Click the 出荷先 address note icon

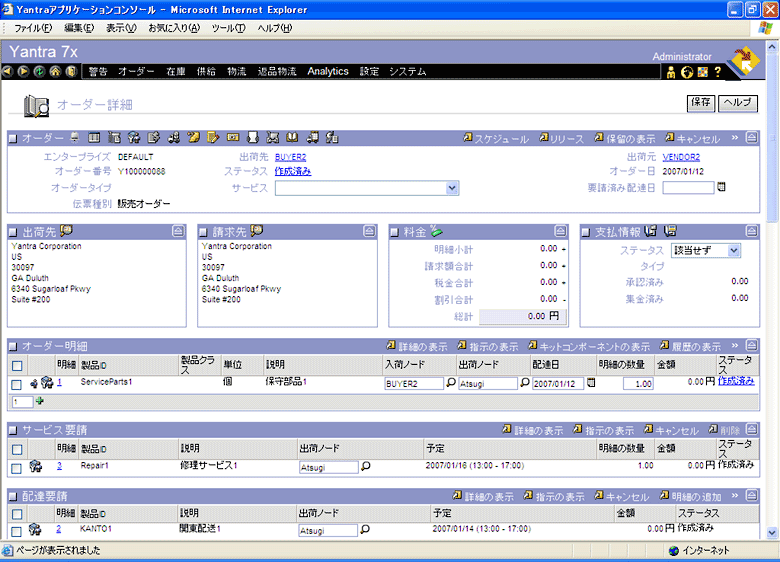click(67, 230)
